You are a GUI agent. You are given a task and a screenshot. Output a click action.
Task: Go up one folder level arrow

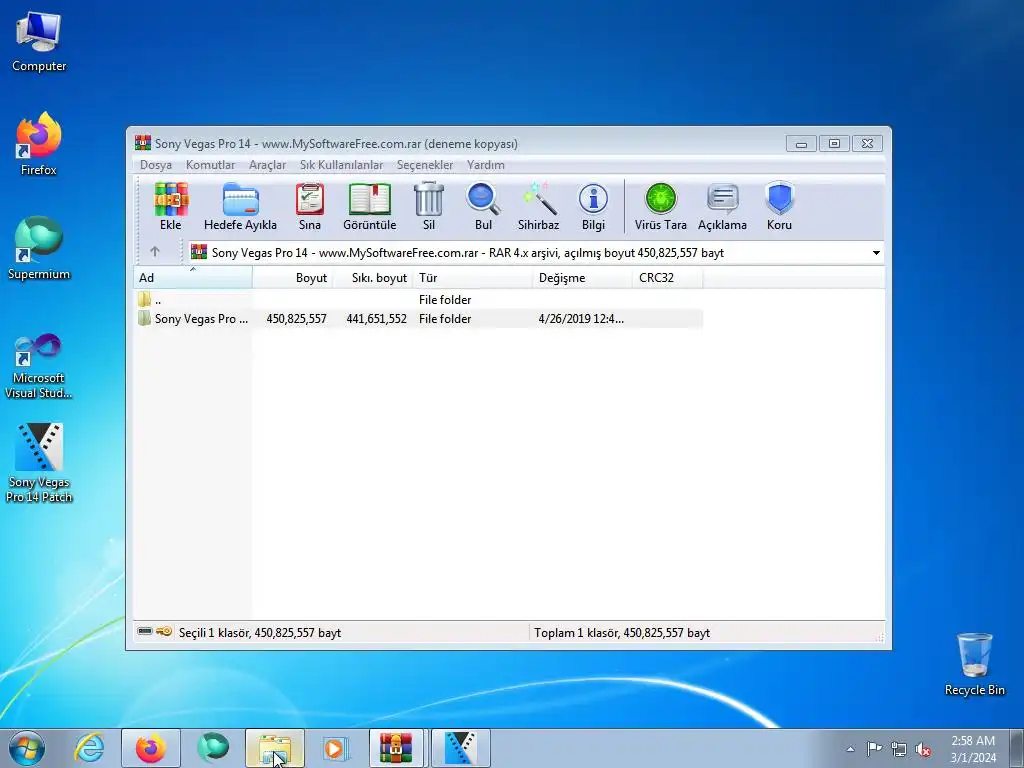[155, 251]
